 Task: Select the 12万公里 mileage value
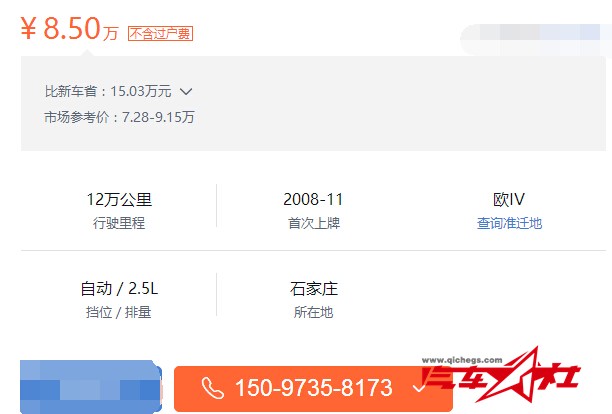point(119,200)
